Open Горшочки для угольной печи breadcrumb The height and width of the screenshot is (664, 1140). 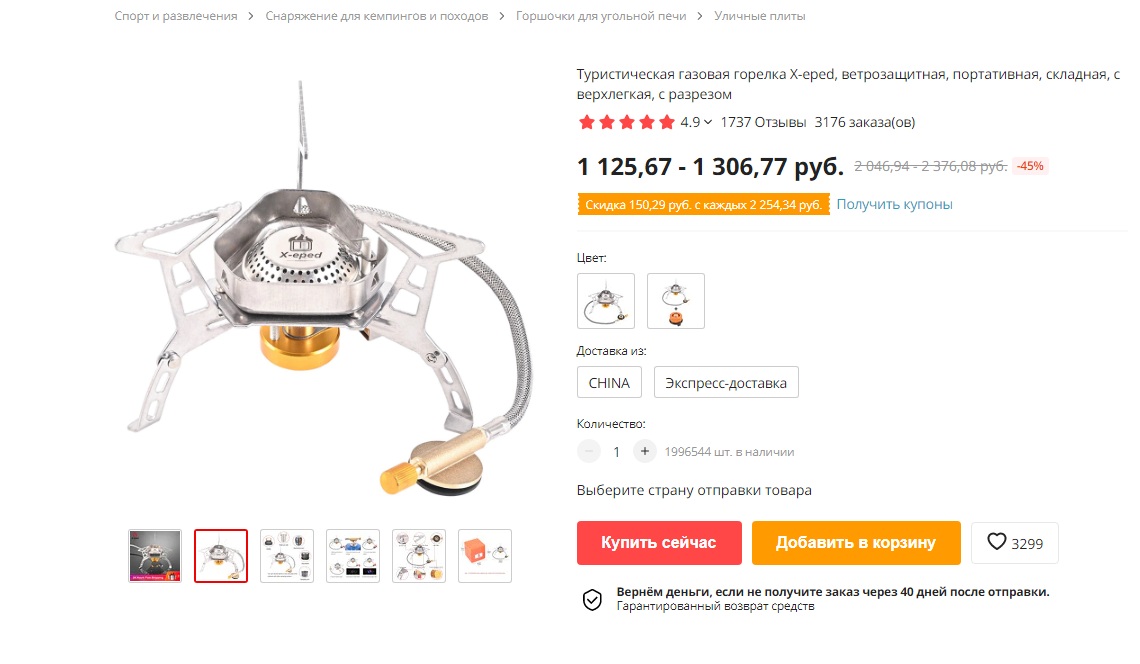point(601,16)
